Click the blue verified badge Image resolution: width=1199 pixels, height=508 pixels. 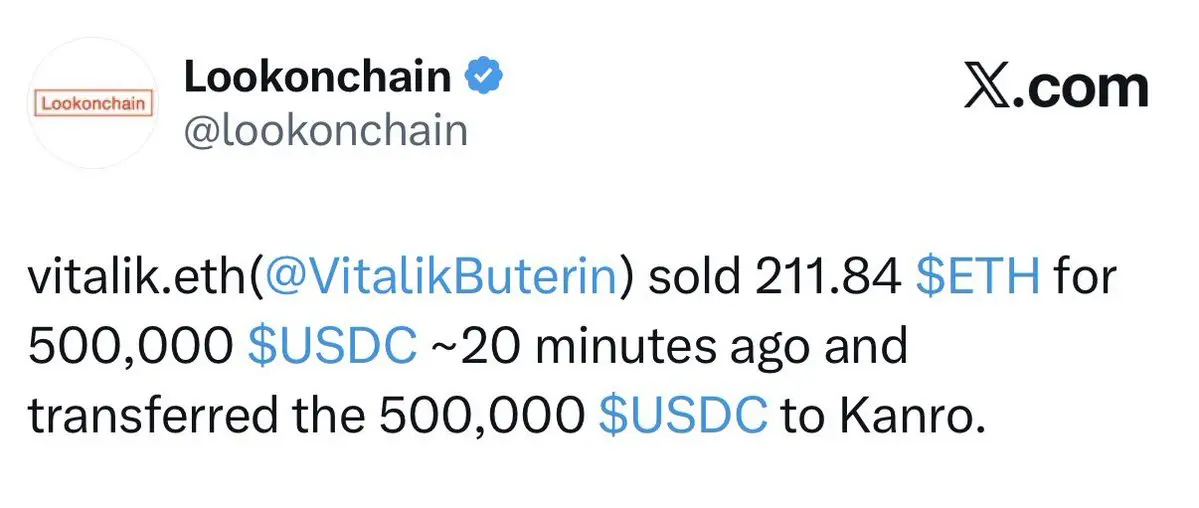pyautogui.click(x=484, y=77)
